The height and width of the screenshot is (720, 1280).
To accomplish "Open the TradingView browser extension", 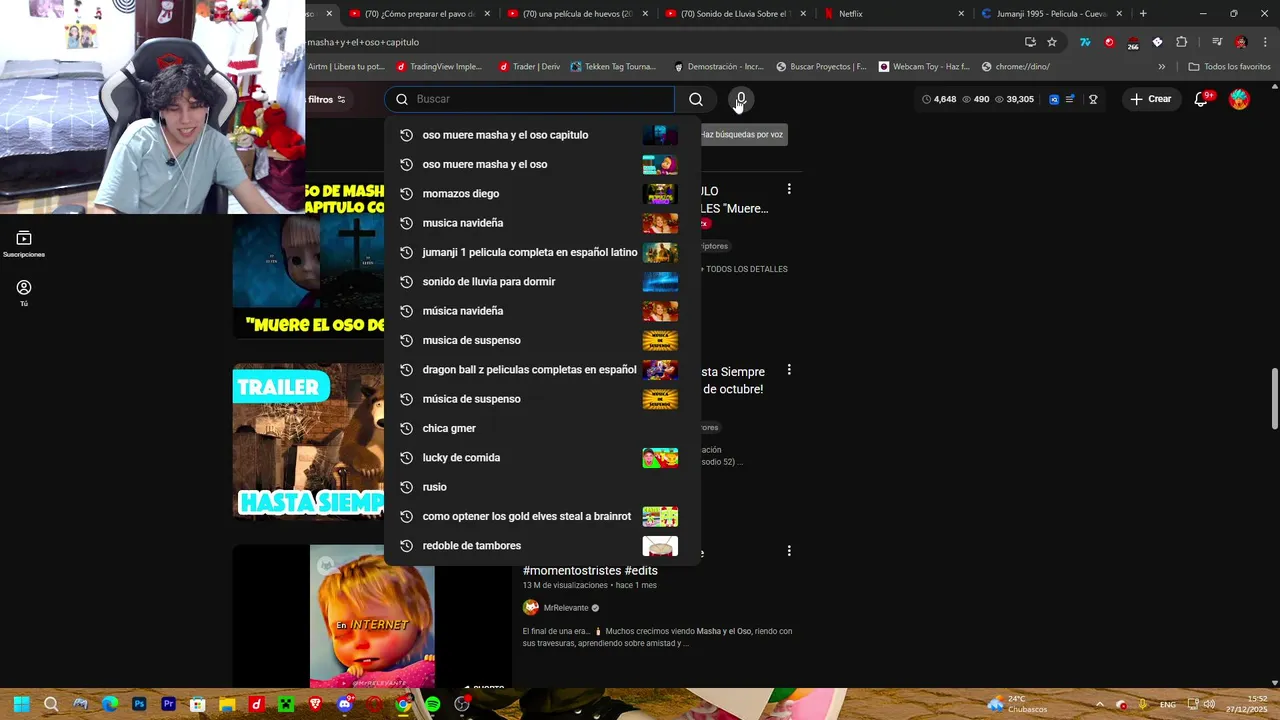I will pos(1085,42).
